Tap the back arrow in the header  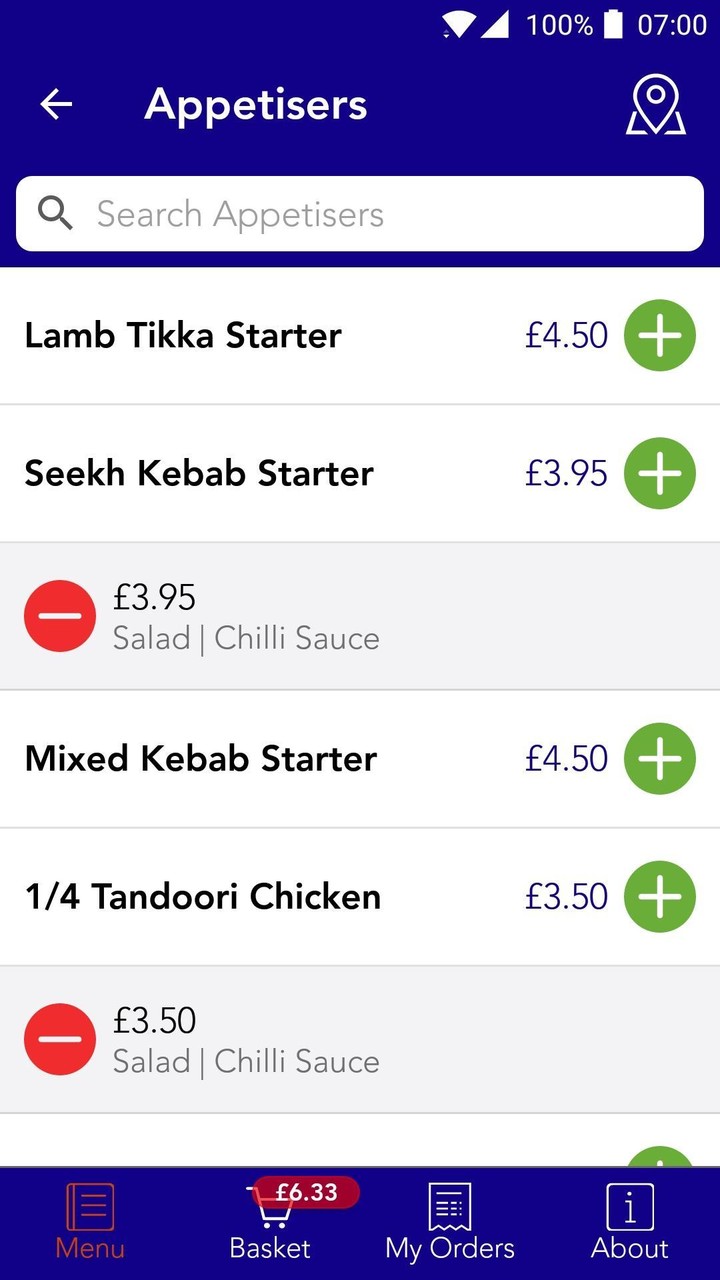coord(56,104)
